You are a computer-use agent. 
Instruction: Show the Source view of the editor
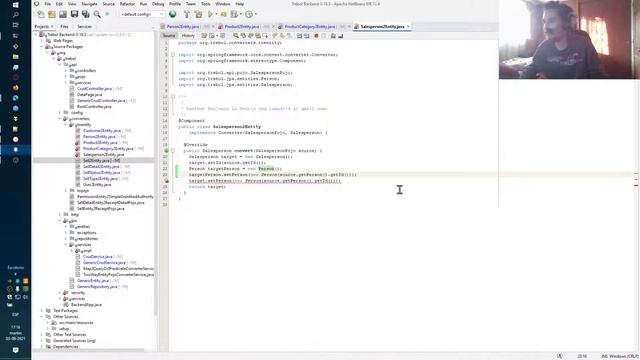click(169, 36)
